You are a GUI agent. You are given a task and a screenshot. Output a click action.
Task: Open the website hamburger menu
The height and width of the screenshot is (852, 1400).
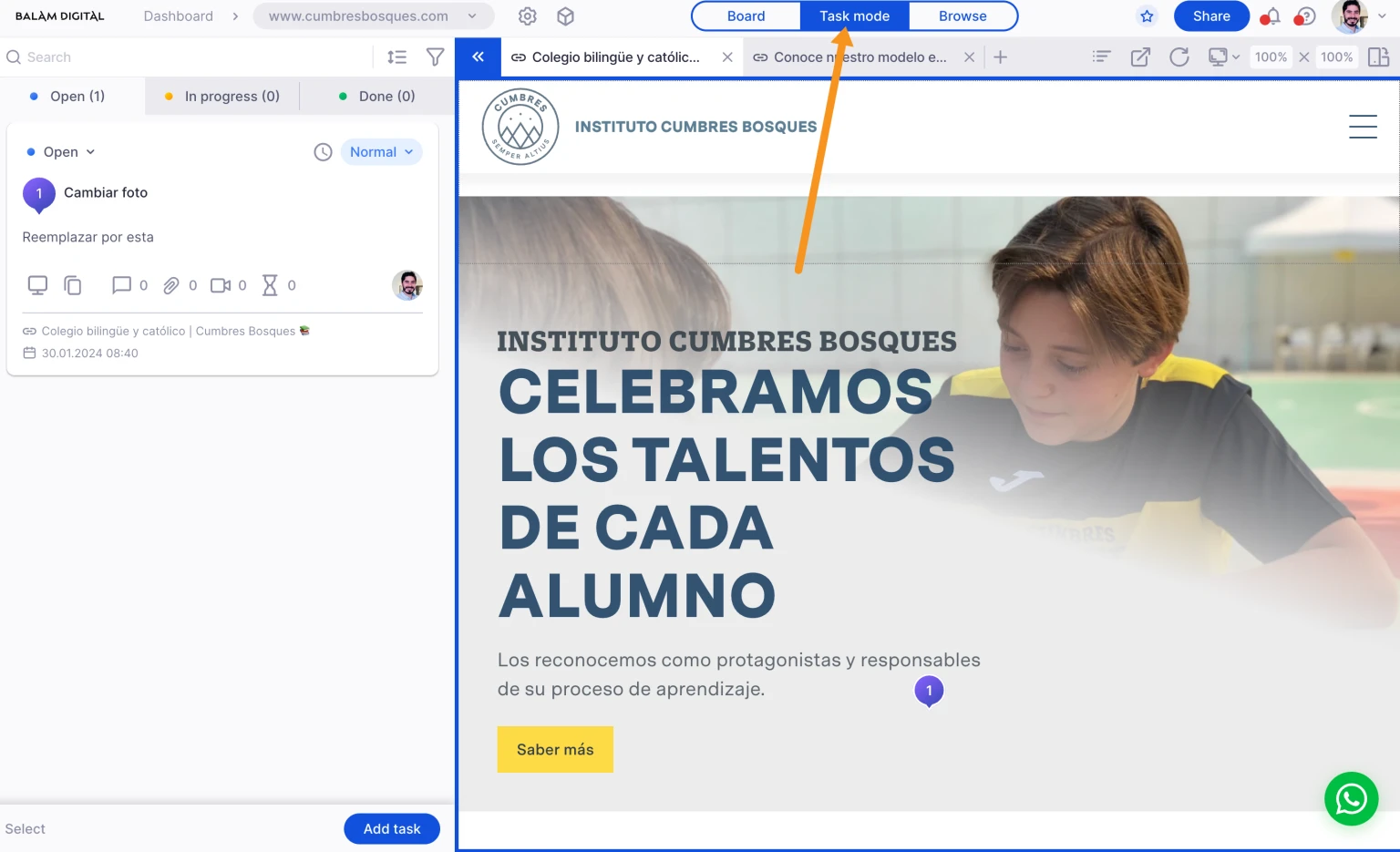[x=1363, y=127]
